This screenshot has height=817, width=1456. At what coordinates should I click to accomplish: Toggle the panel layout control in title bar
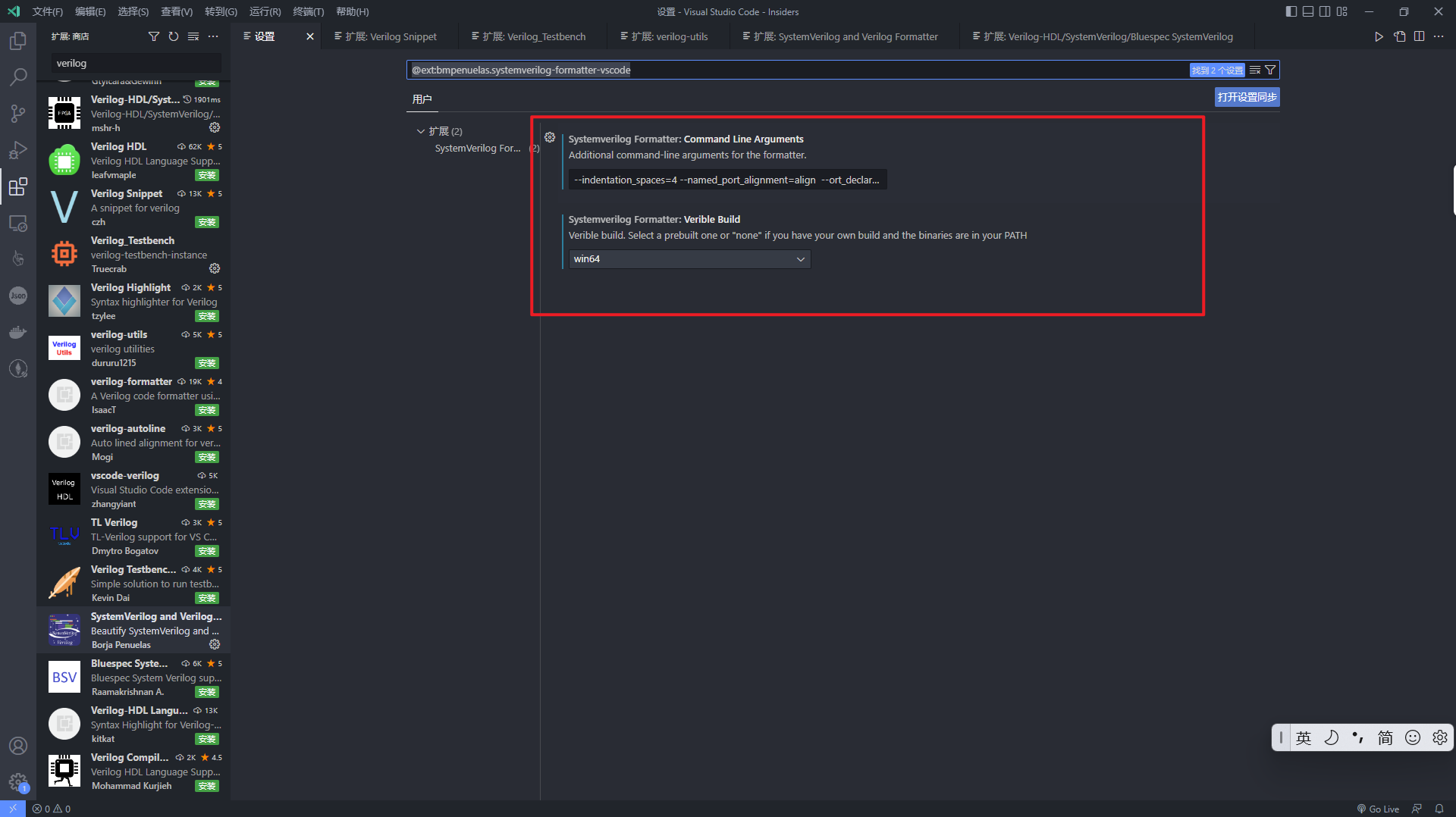pos(1307,11)
